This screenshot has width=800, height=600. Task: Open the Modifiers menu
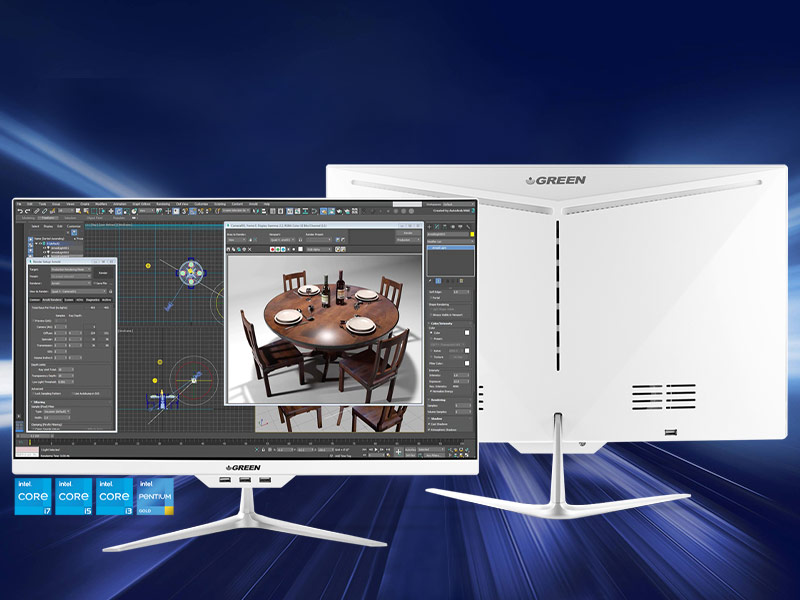coord(101,204)
